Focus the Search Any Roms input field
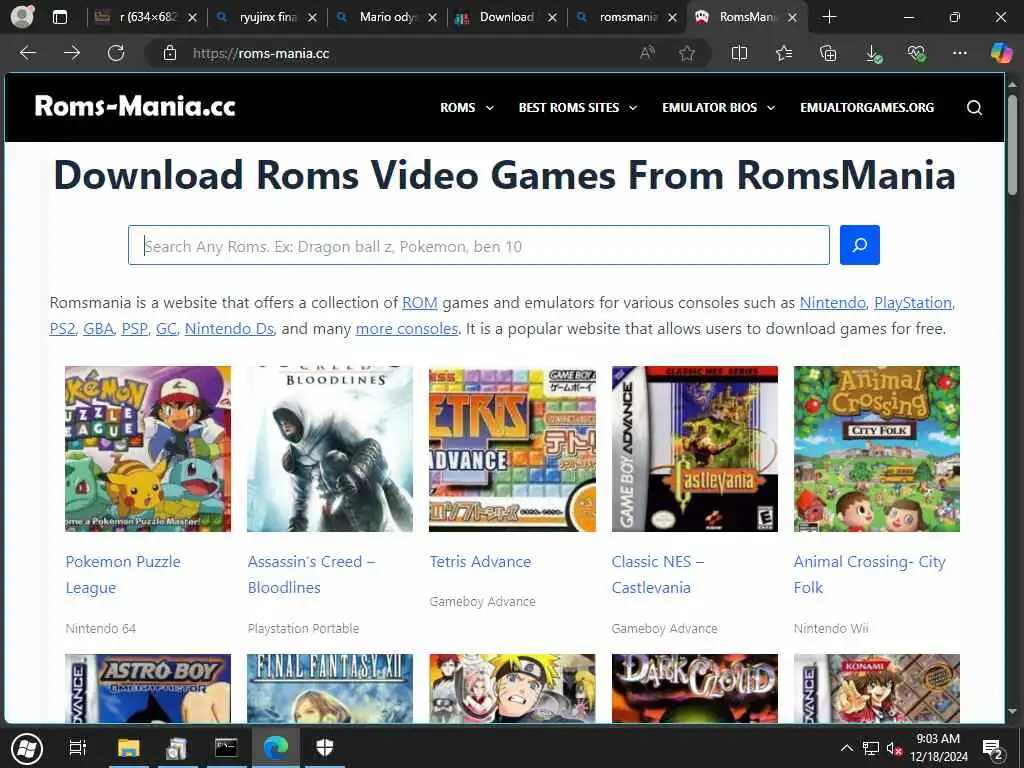Viewport: 1024px width, 768px height. [x=479, y=245]
